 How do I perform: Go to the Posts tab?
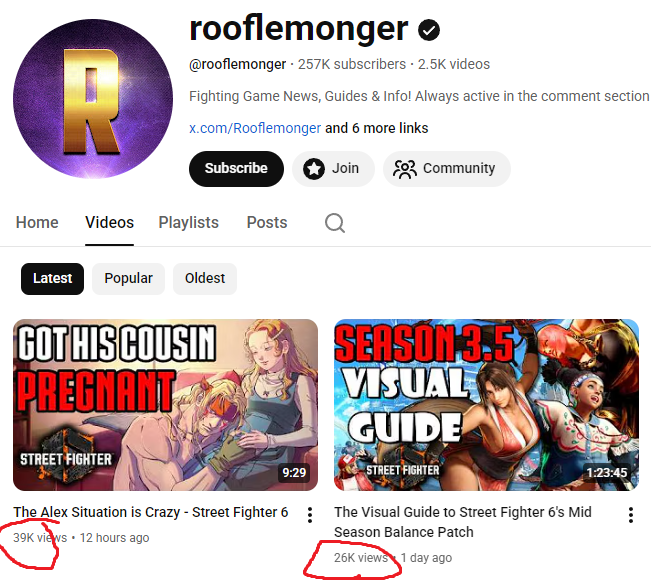[267, 223]
